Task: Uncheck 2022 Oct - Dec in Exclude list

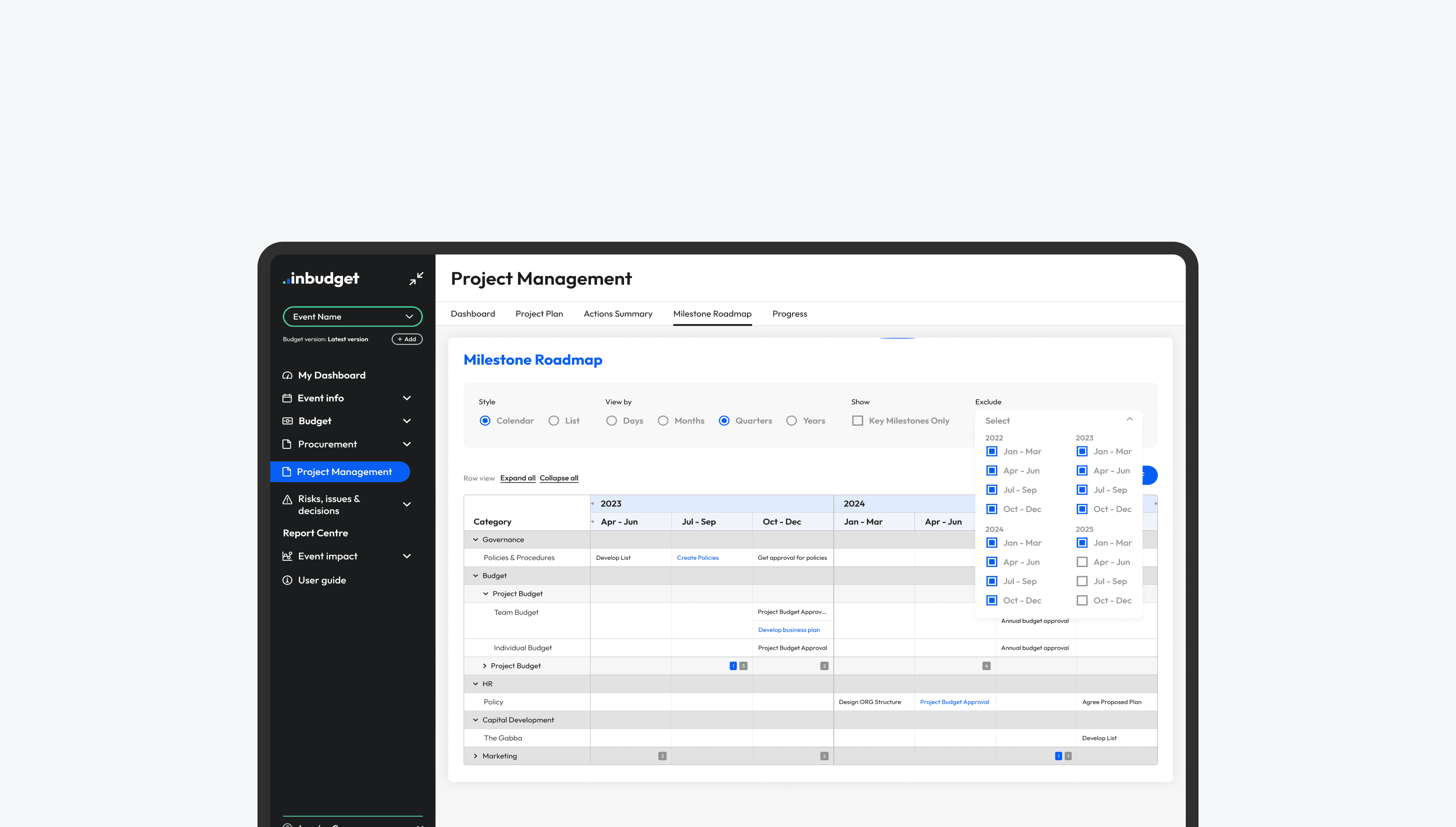Action: 992,510
